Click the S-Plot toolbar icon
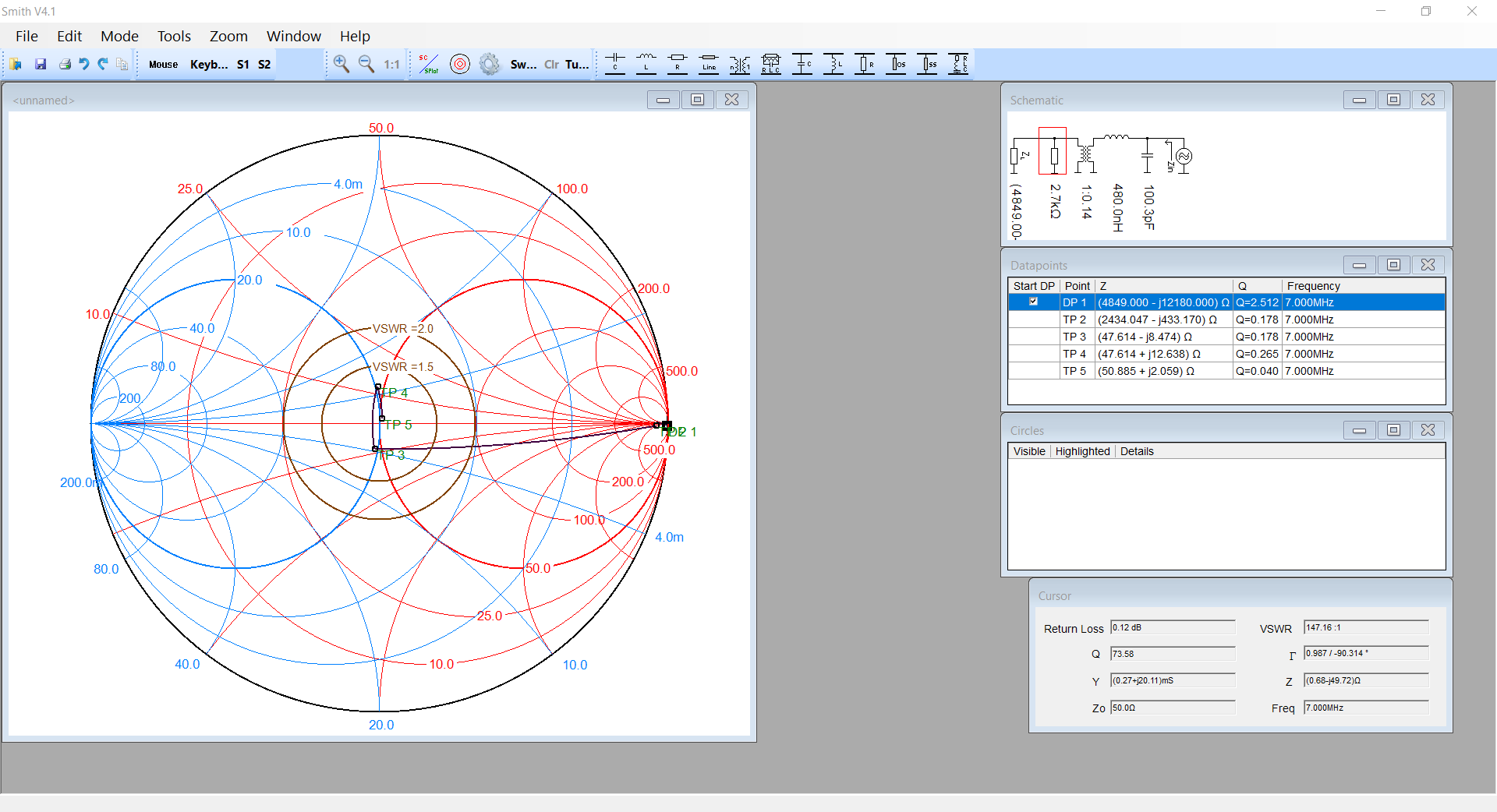1497x812 pixels. (x=428, y=64)
